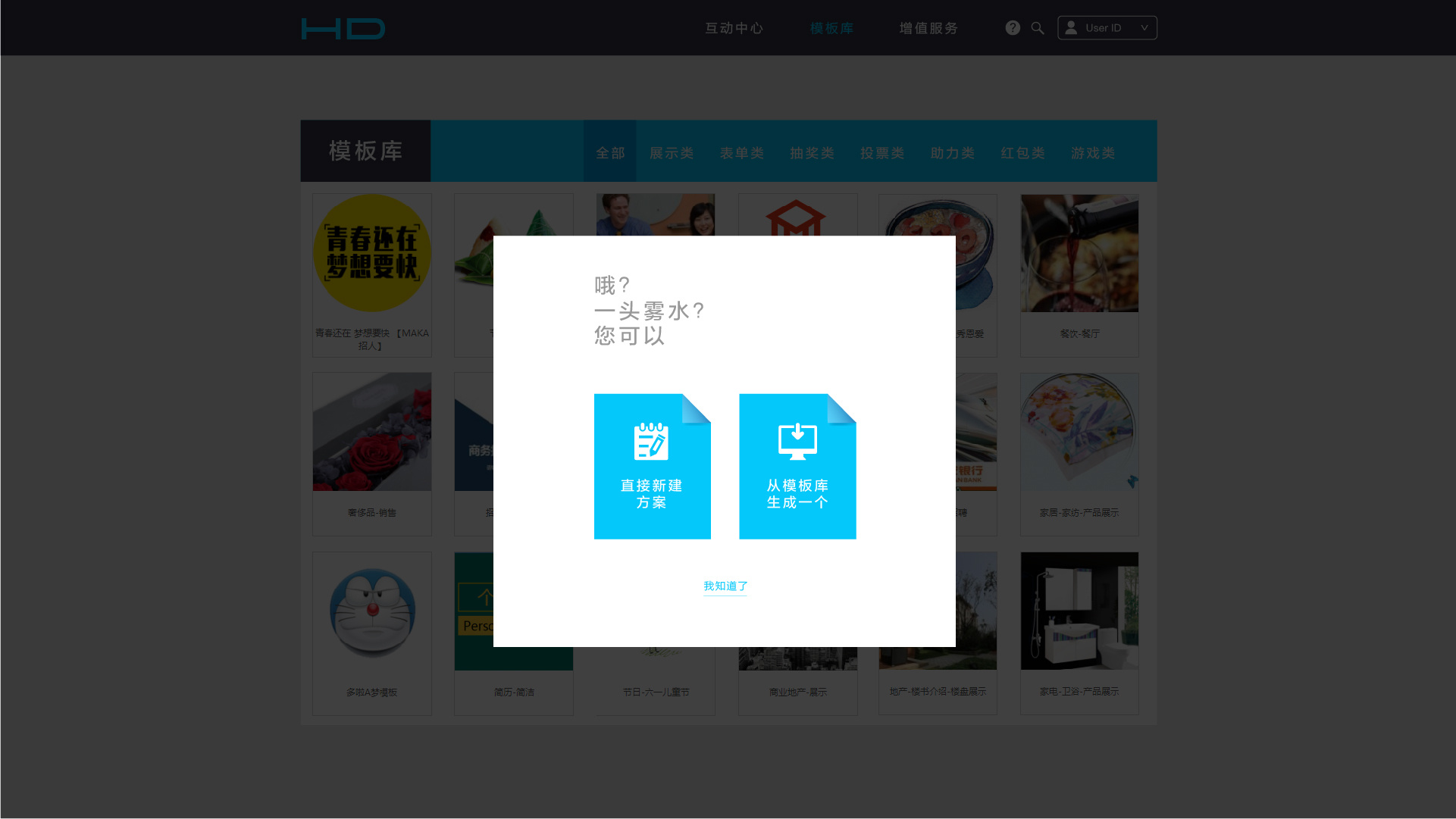Open 互动中心 in the top navigation
Viewport: 1456px width, 819px height.
pyautogui.click(x=734, y=28)
